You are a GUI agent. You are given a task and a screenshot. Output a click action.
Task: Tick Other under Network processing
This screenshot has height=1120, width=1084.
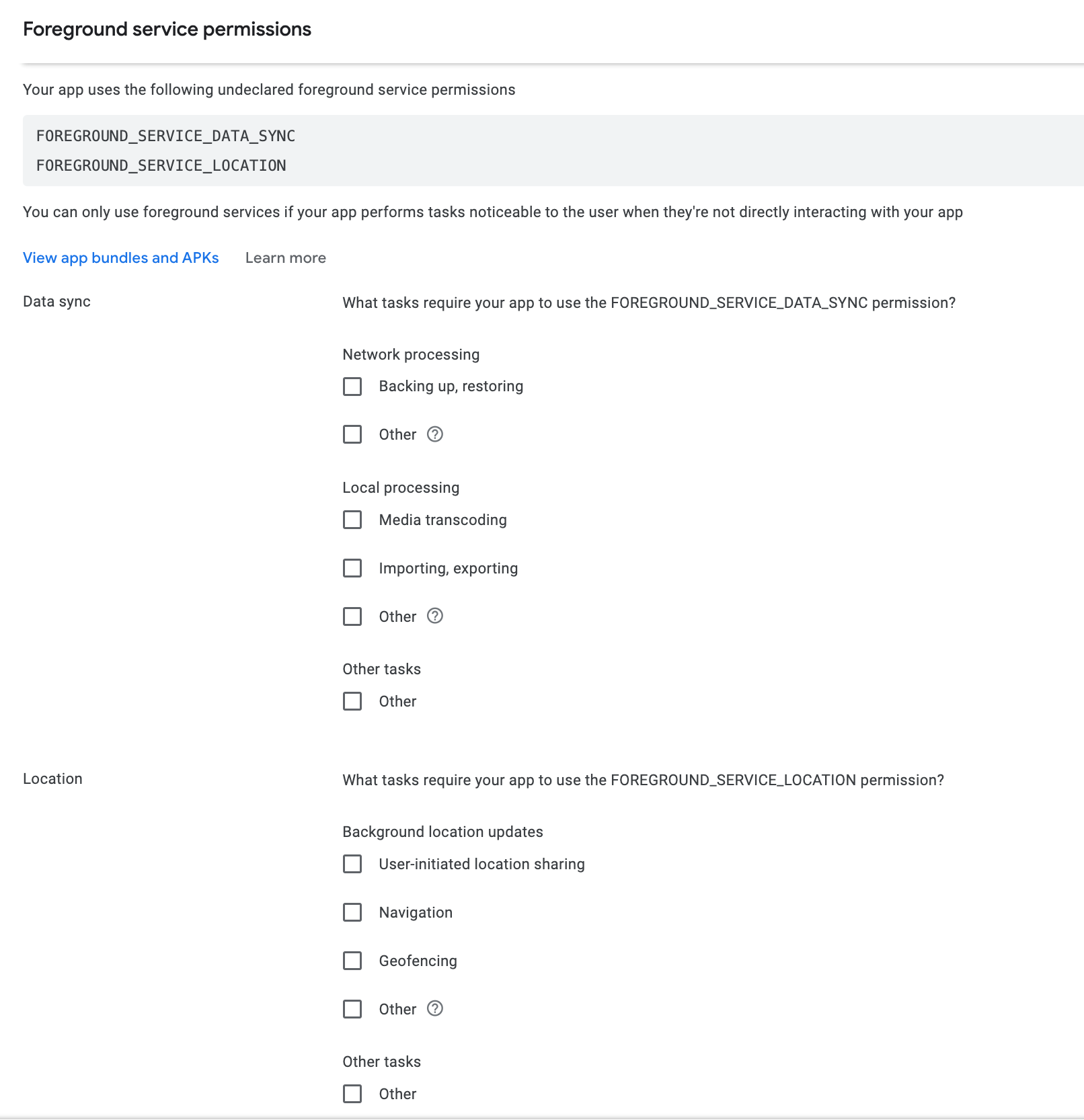coord(352,434)
